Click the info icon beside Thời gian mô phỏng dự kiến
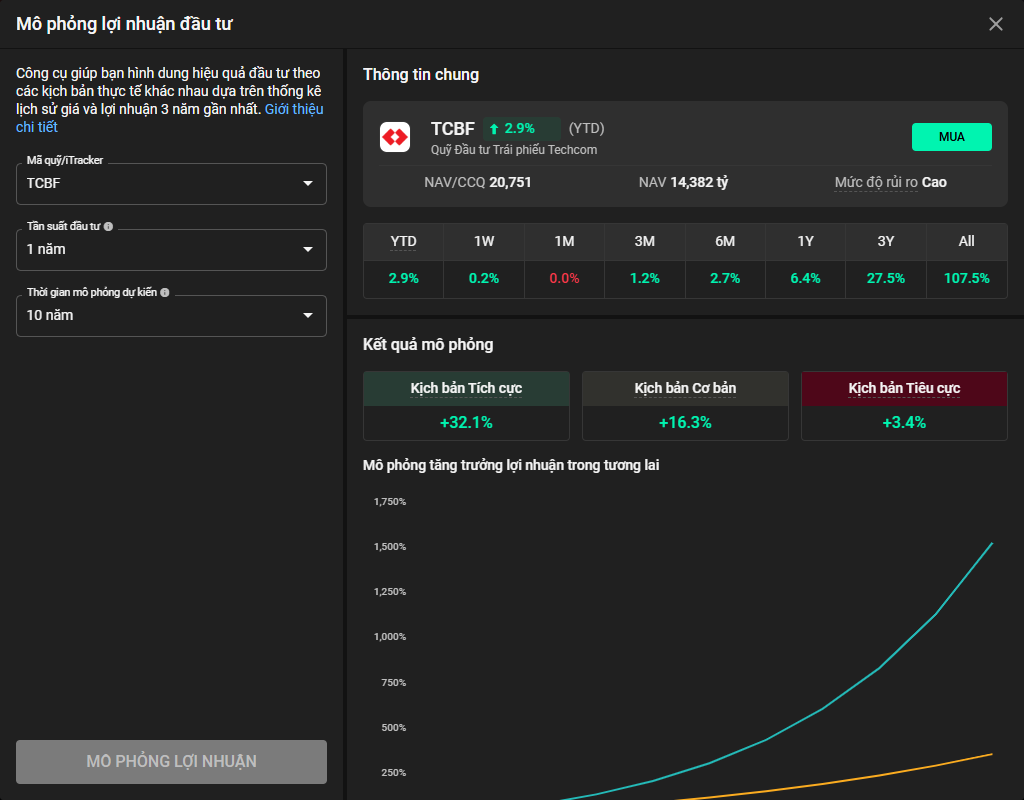This screenshot has height=800, width=1024. [x=165, y=293]
